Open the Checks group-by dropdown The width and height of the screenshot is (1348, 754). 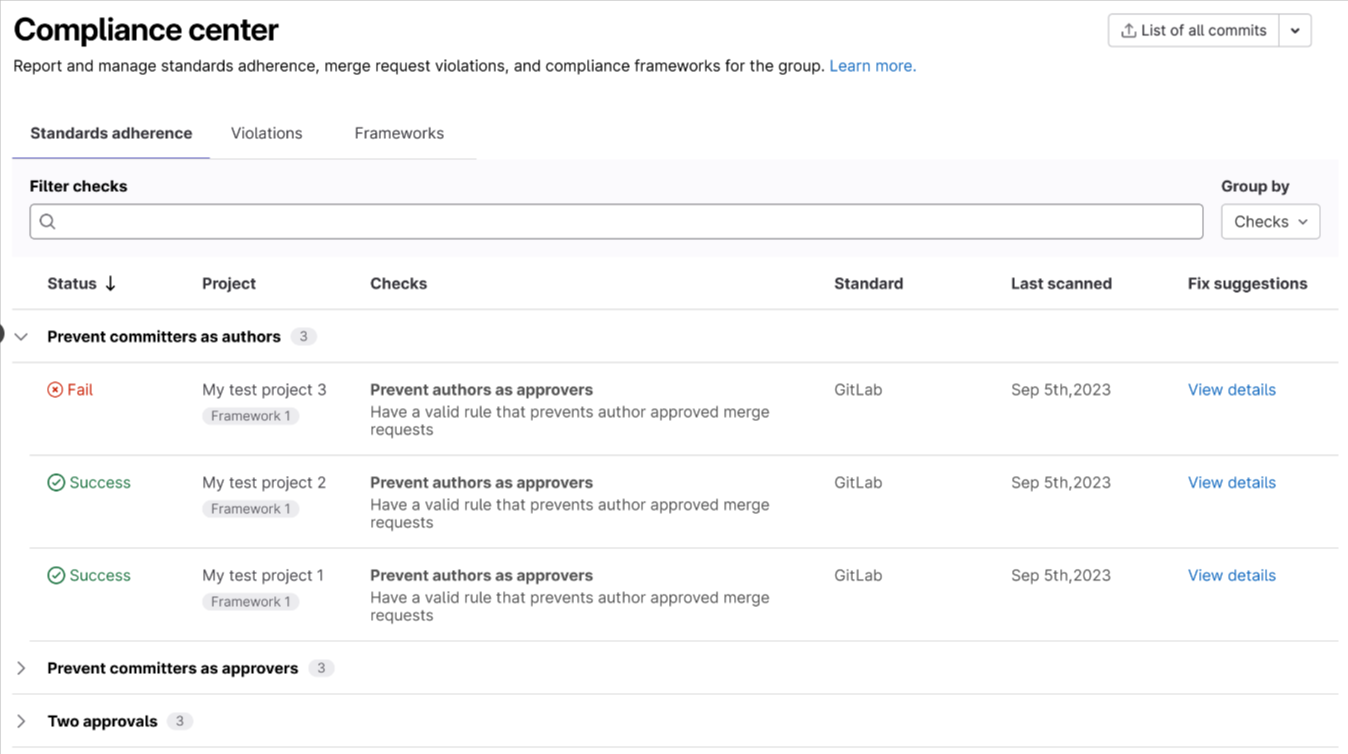(x=1270, y=221)
